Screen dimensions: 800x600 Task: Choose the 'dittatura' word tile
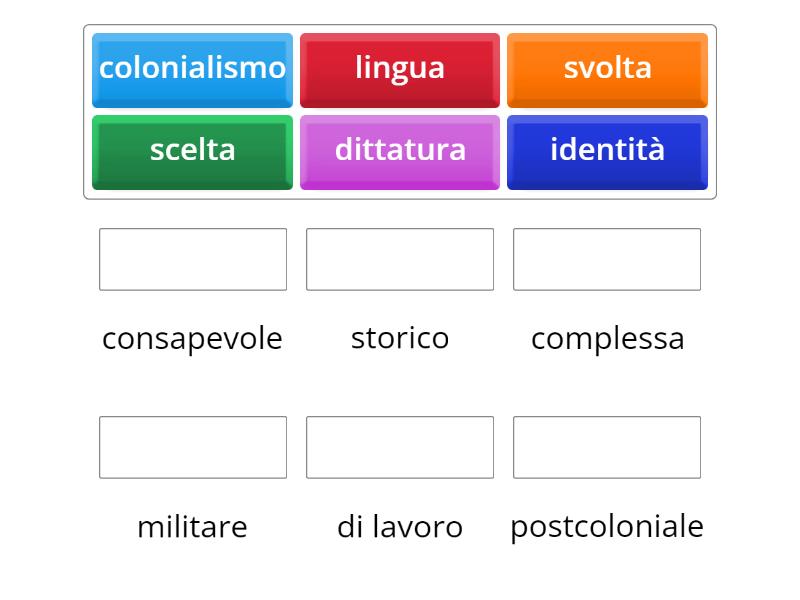coord(400,151)
